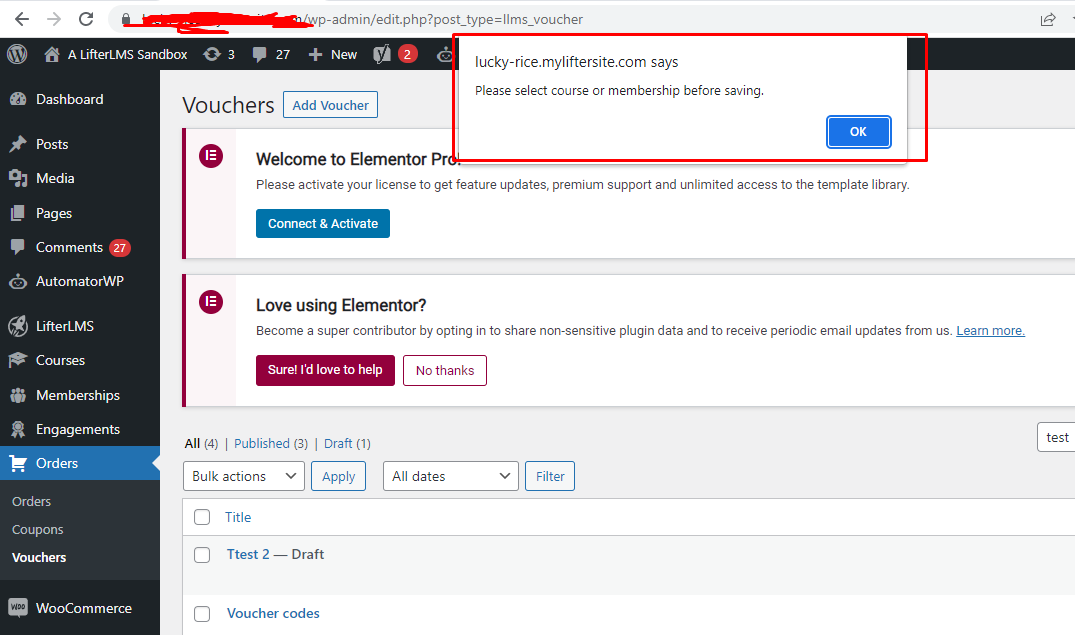Image resolution: width=1075 pixels, height=635 pixels.
Task: Switch to the Draft vouchers filter
Action: (x=337, y=443)
